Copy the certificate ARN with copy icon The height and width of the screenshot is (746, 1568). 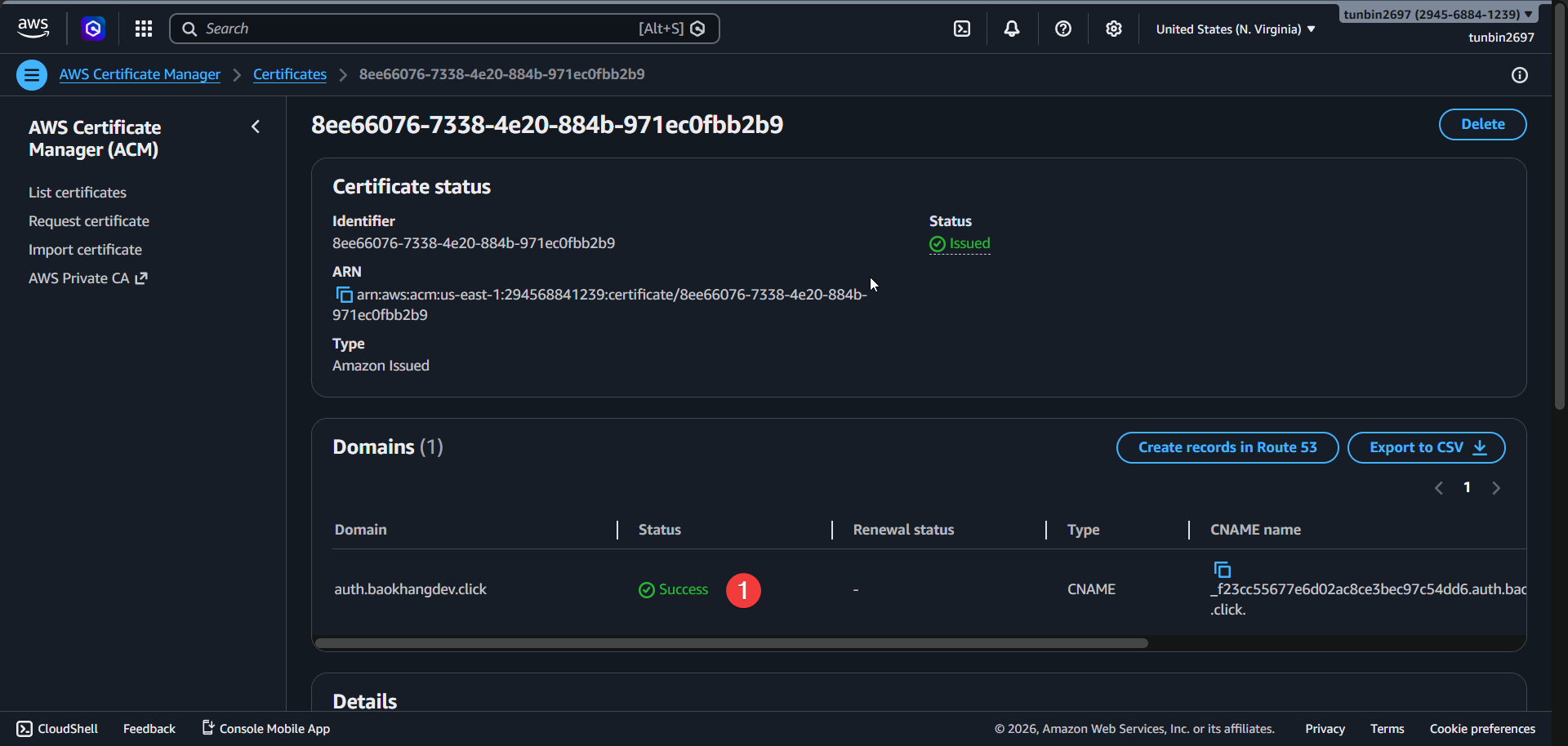point(344,295)
